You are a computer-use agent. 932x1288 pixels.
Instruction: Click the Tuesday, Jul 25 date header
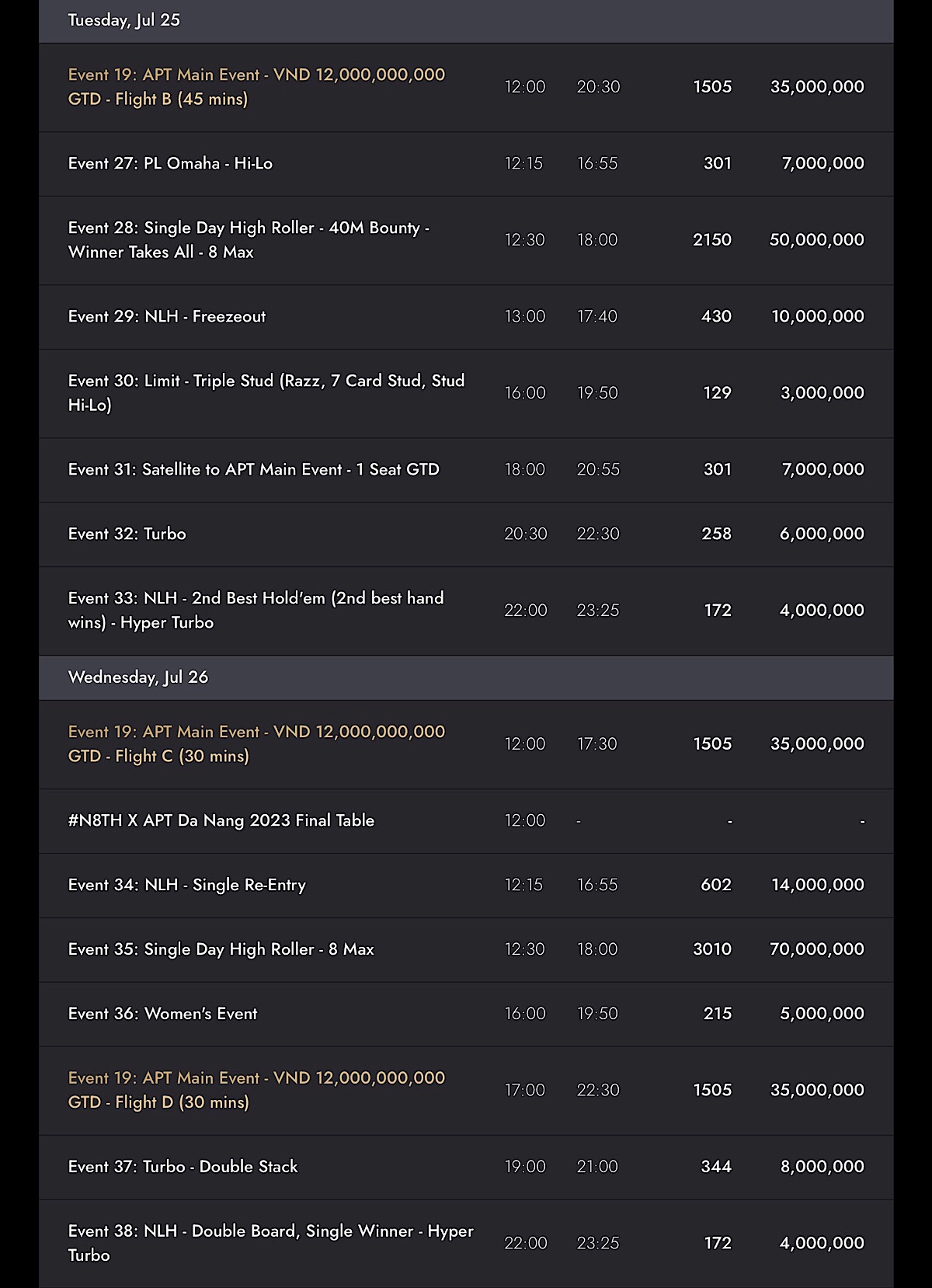[466, 21]
